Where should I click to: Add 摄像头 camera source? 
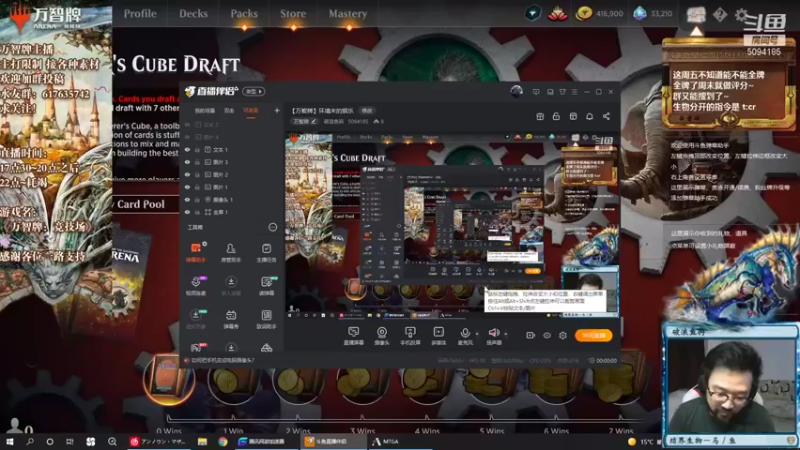pos(382,336)
